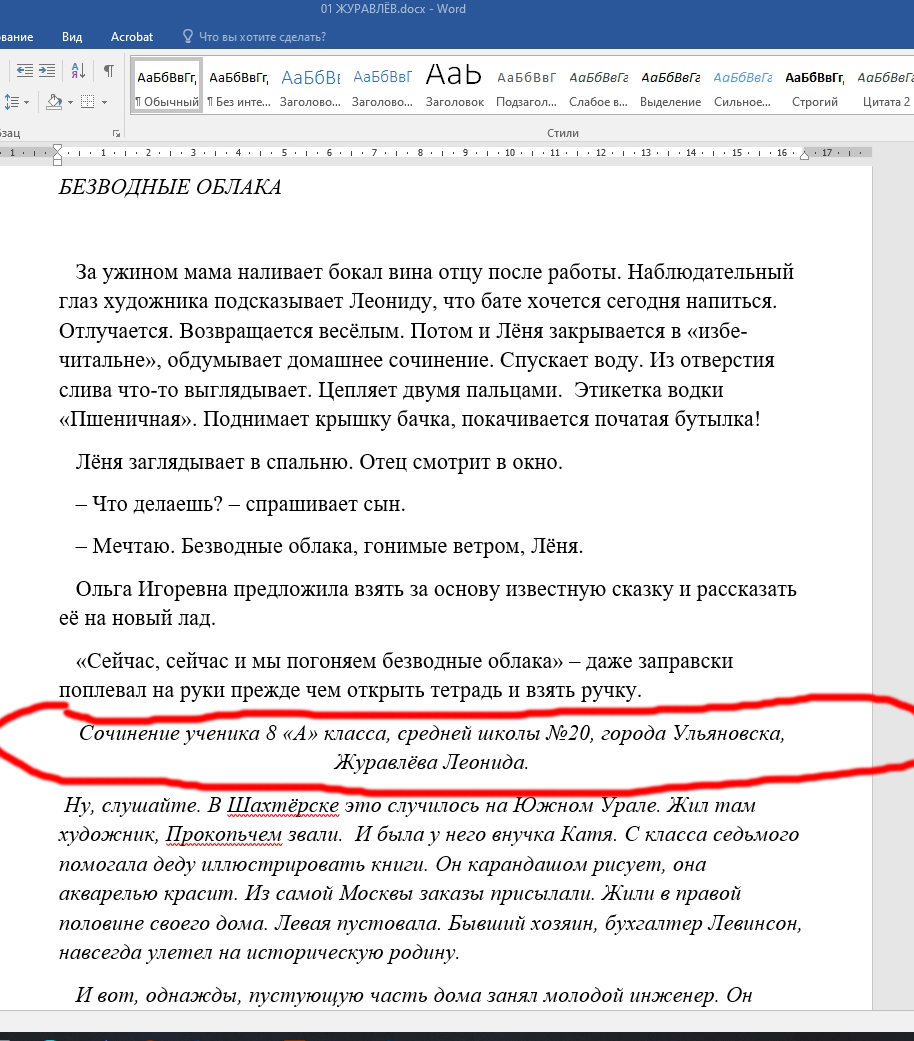This screenshot has height=1041, width=914.
Task: Click the text 'навсегда улетел на историческую родину'
Action: (259, 953)
